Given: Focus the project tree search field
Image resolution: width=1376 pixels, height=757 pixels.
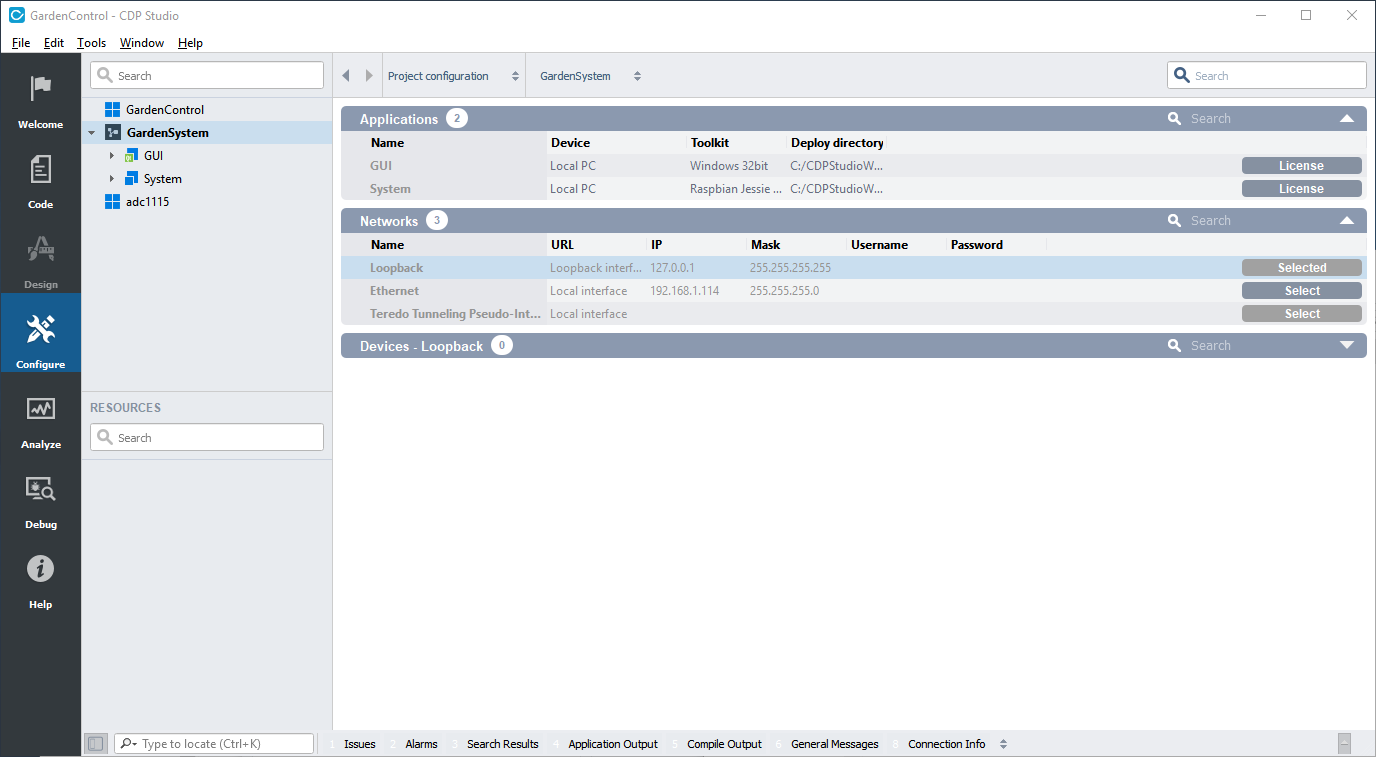Looking at the screenshot, I should (207, 76).
